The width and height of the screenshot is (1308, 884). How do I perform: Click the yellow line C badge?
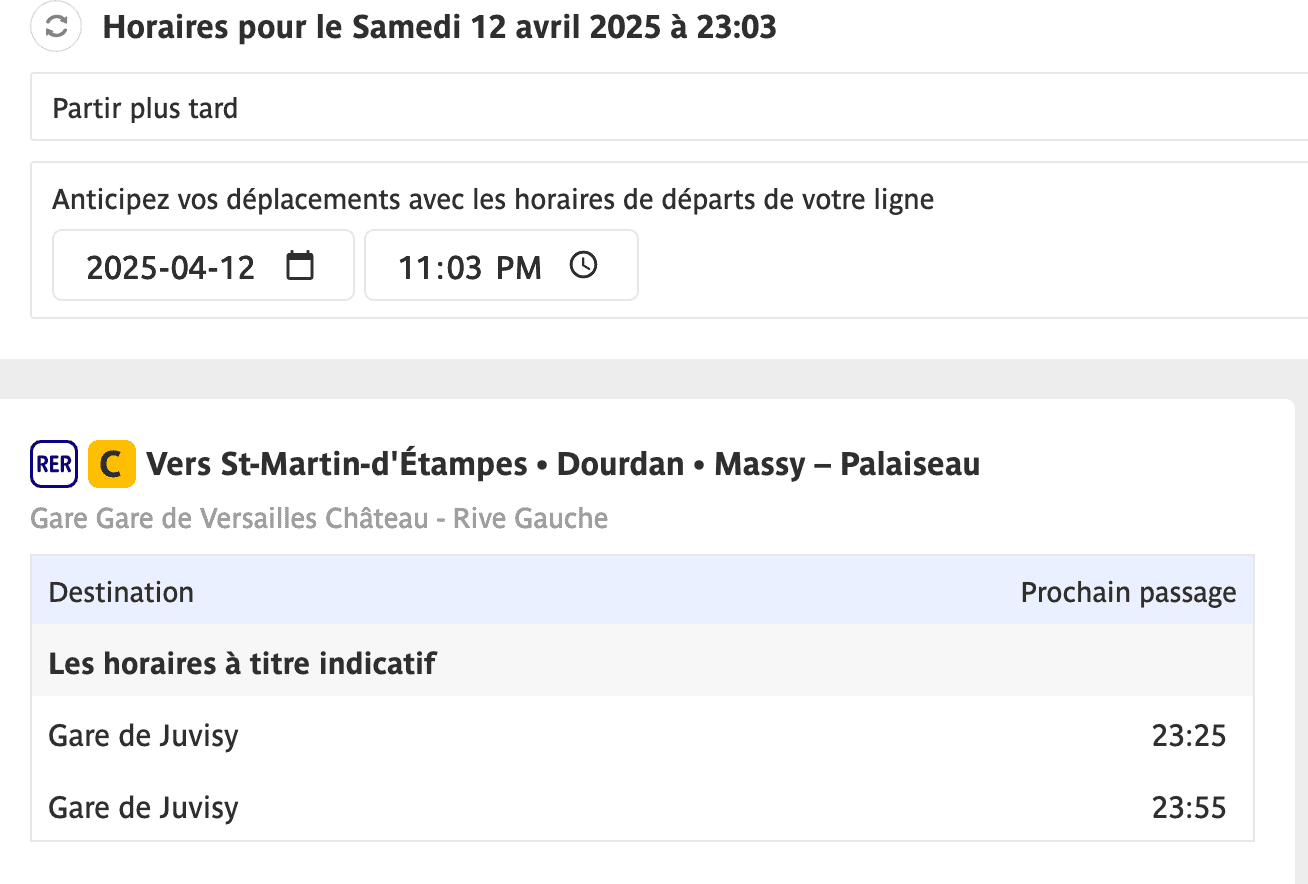(111, 465)
